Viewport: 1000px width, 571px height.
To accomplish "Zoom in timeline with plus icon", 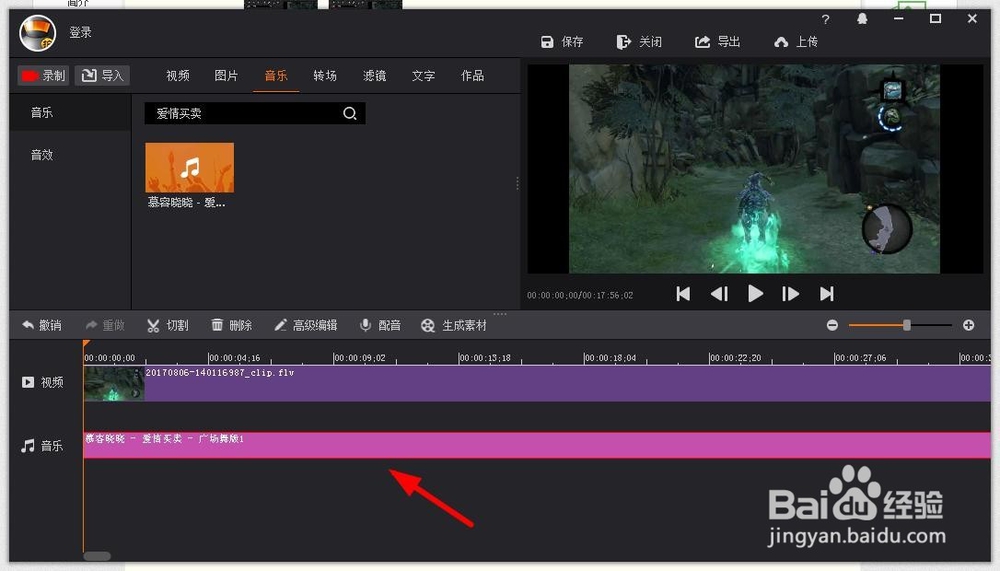I will click(969, 325).
